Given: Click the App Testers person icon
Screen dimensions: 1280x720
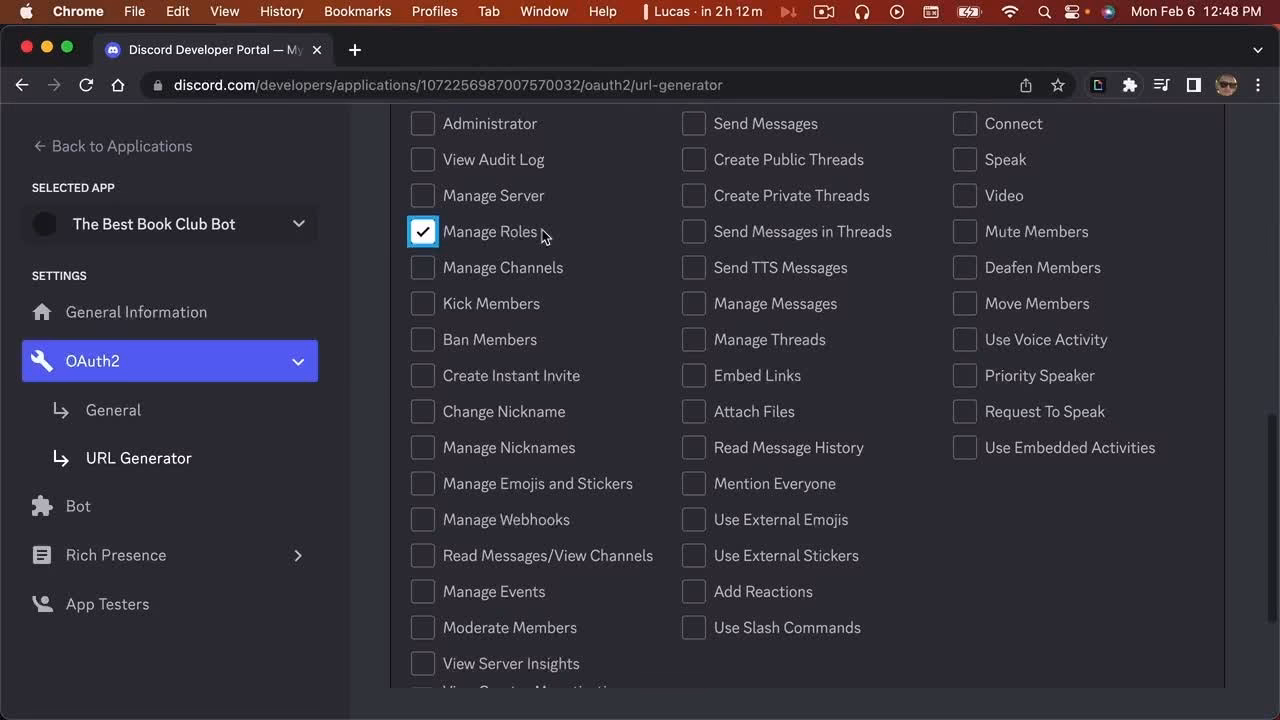Looking at the screenshot, I should [x=42, y=604].
